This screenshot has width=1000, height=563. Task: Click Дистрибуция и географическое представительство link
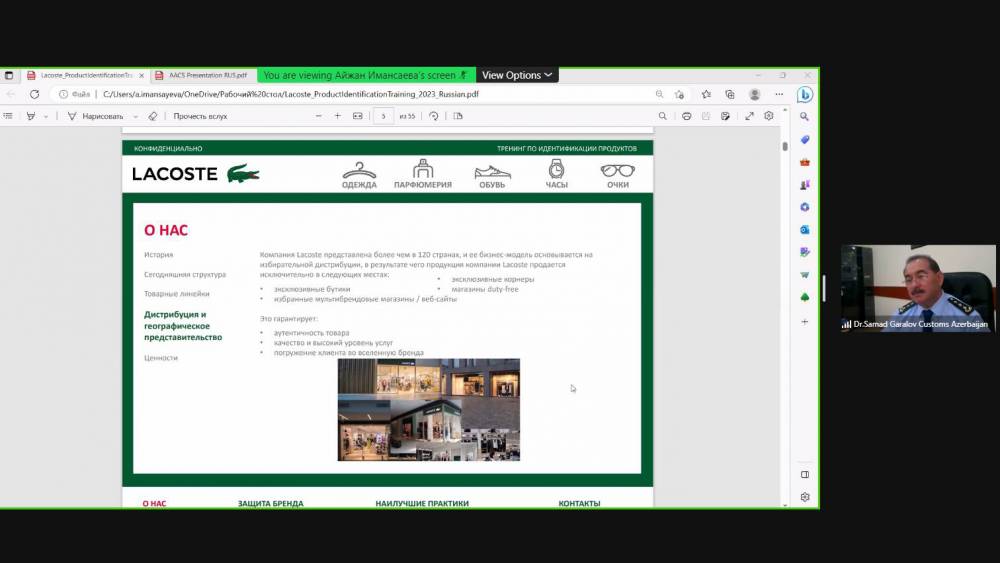(x=183, y=326)
